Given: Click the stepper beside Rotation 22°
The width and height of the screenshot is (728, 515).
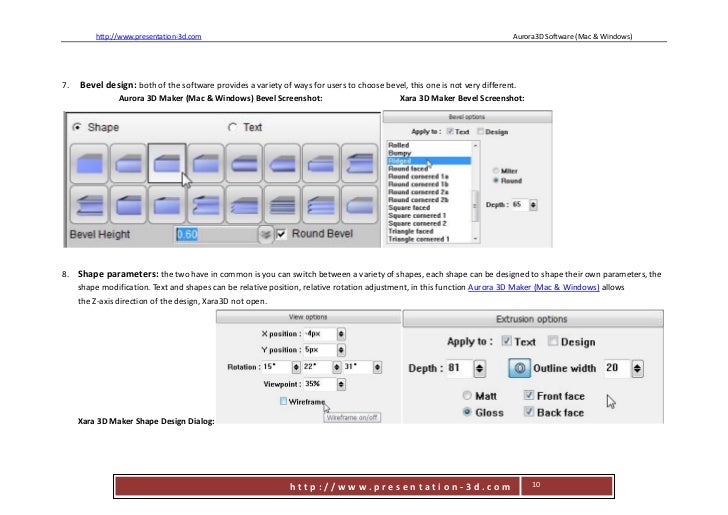Looking at the screenshot, I should [337, 367].
